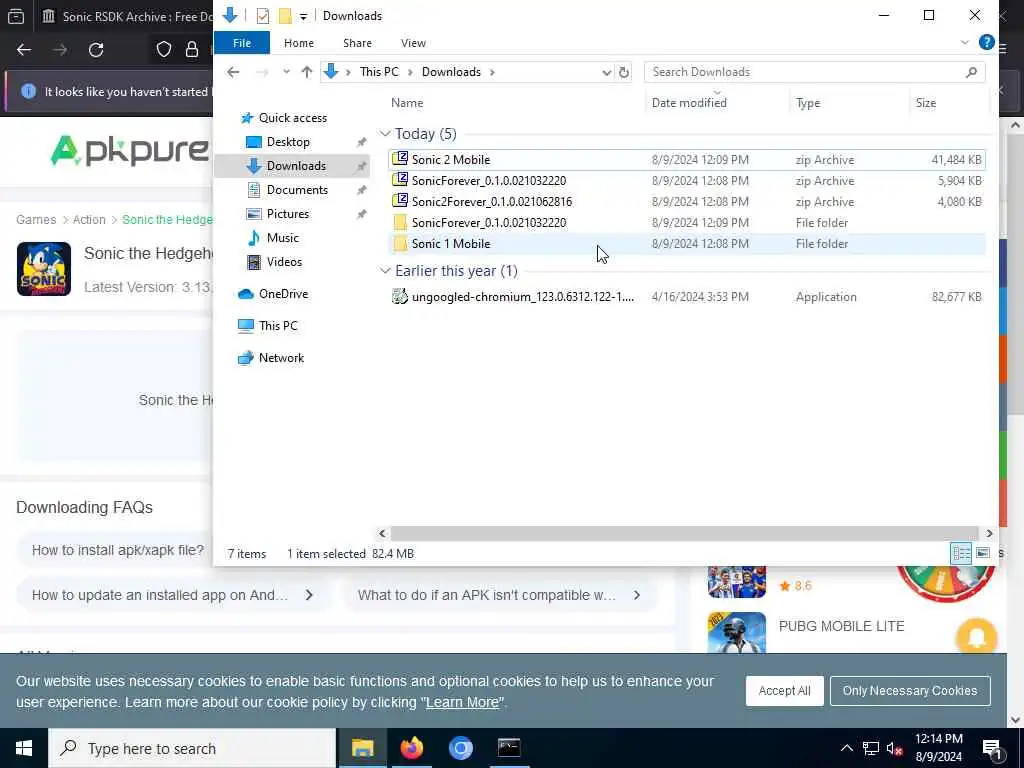Sort by the Date modified column
This screenshot has height=768, width=1024.
pos(689,103)
